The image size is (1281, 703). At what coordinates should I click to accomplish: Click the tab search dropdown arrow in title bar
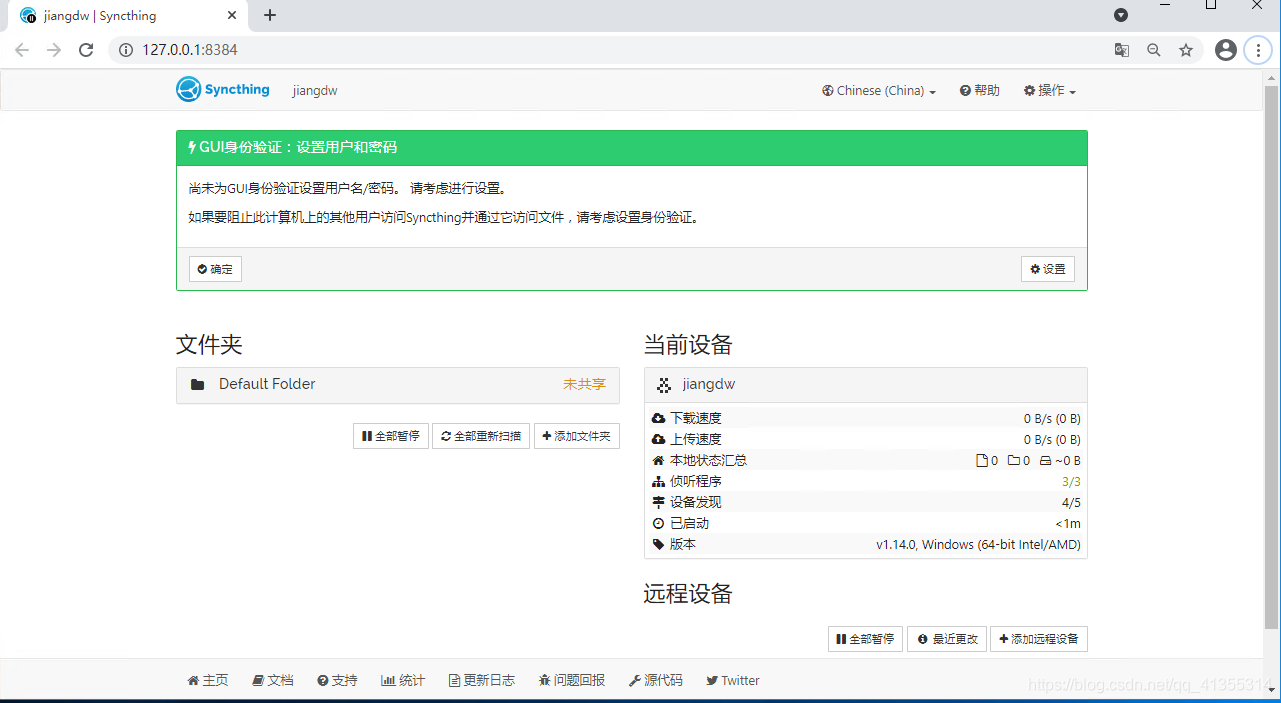click(1121, 15)
